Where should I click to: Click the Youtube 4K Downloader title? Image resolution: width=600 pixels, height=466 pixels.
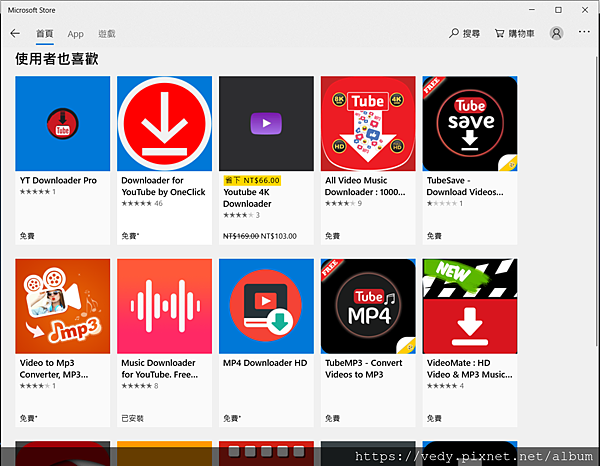[247, 198]
